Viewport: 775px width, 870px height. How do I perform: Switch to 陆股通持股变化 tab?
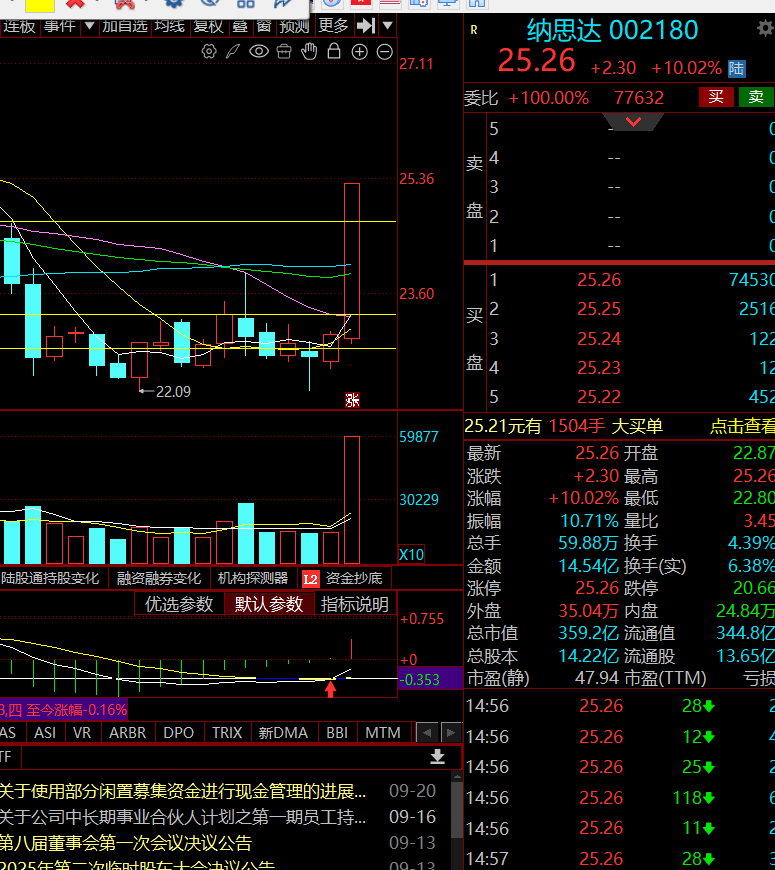coord(50,579)
